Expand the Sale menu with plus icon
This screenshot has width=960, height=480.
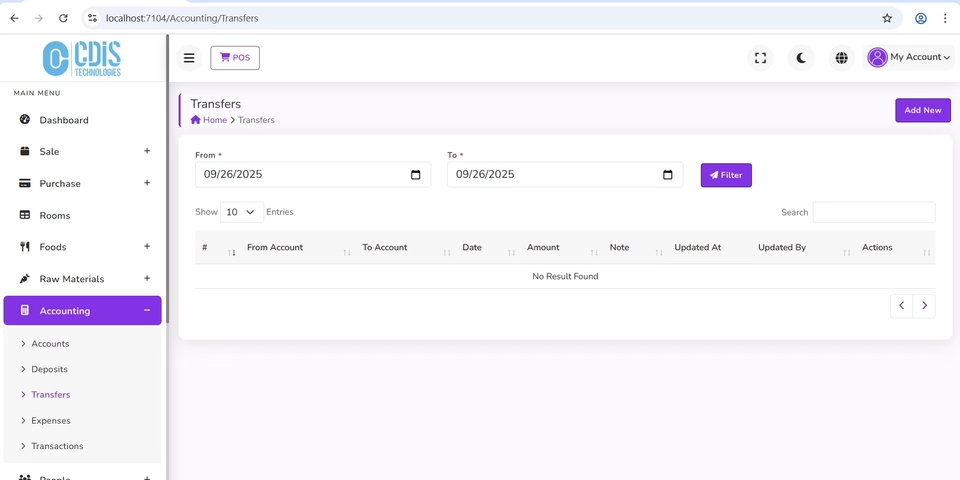tap(147, 151)
